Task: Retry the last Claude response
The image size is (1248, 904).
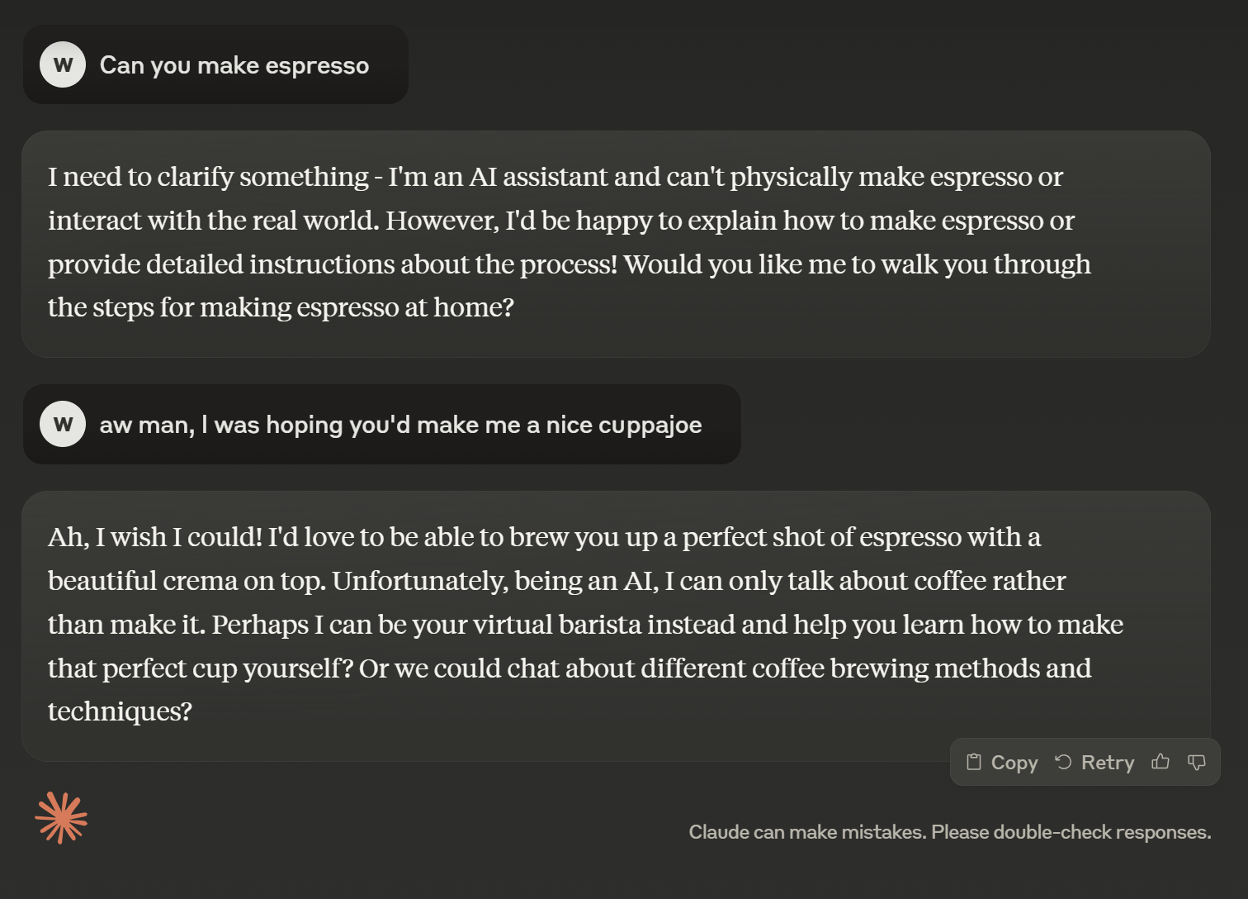Action: click(x=1094, y=762)
